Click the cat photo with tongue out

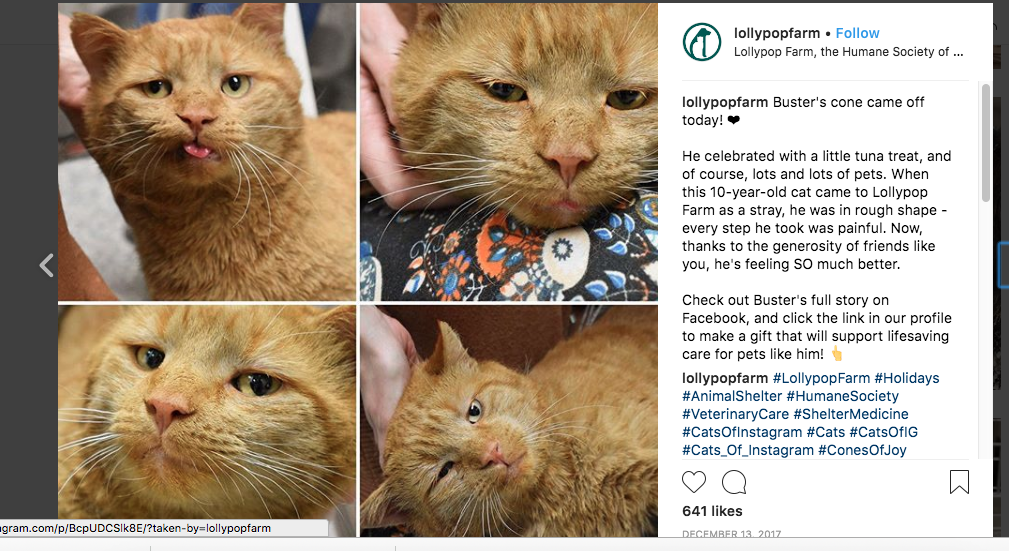207,150
